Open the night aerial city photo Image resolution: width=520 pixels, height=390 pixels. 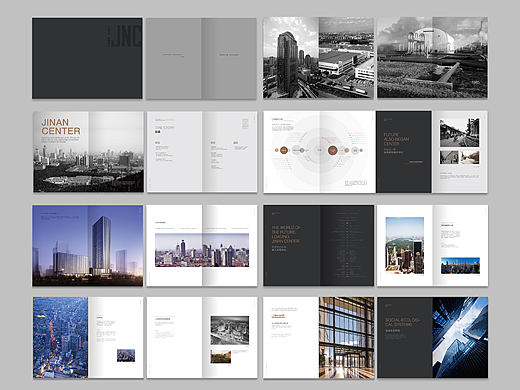click(x=60, y=337)
